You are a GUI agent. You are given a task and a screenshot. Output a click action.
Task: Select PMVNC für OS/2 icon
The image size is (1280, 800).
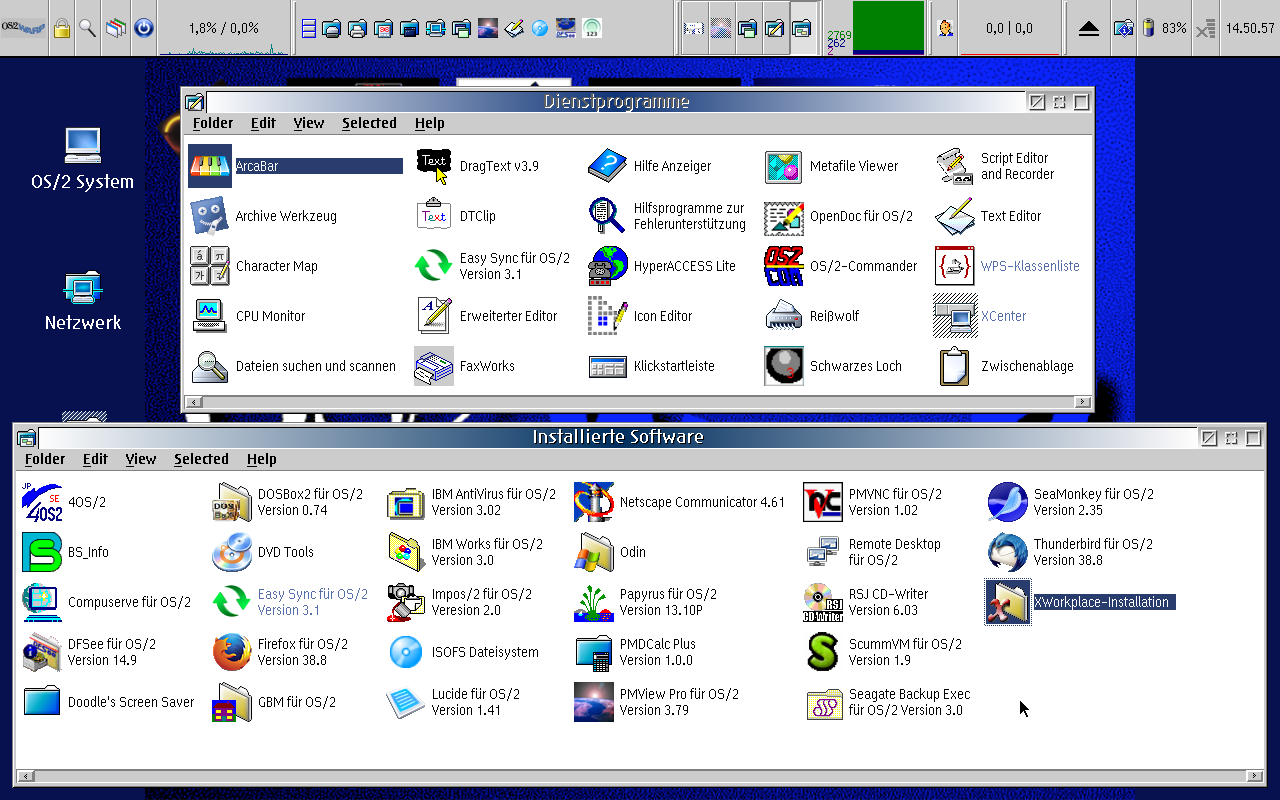point(823,502)
